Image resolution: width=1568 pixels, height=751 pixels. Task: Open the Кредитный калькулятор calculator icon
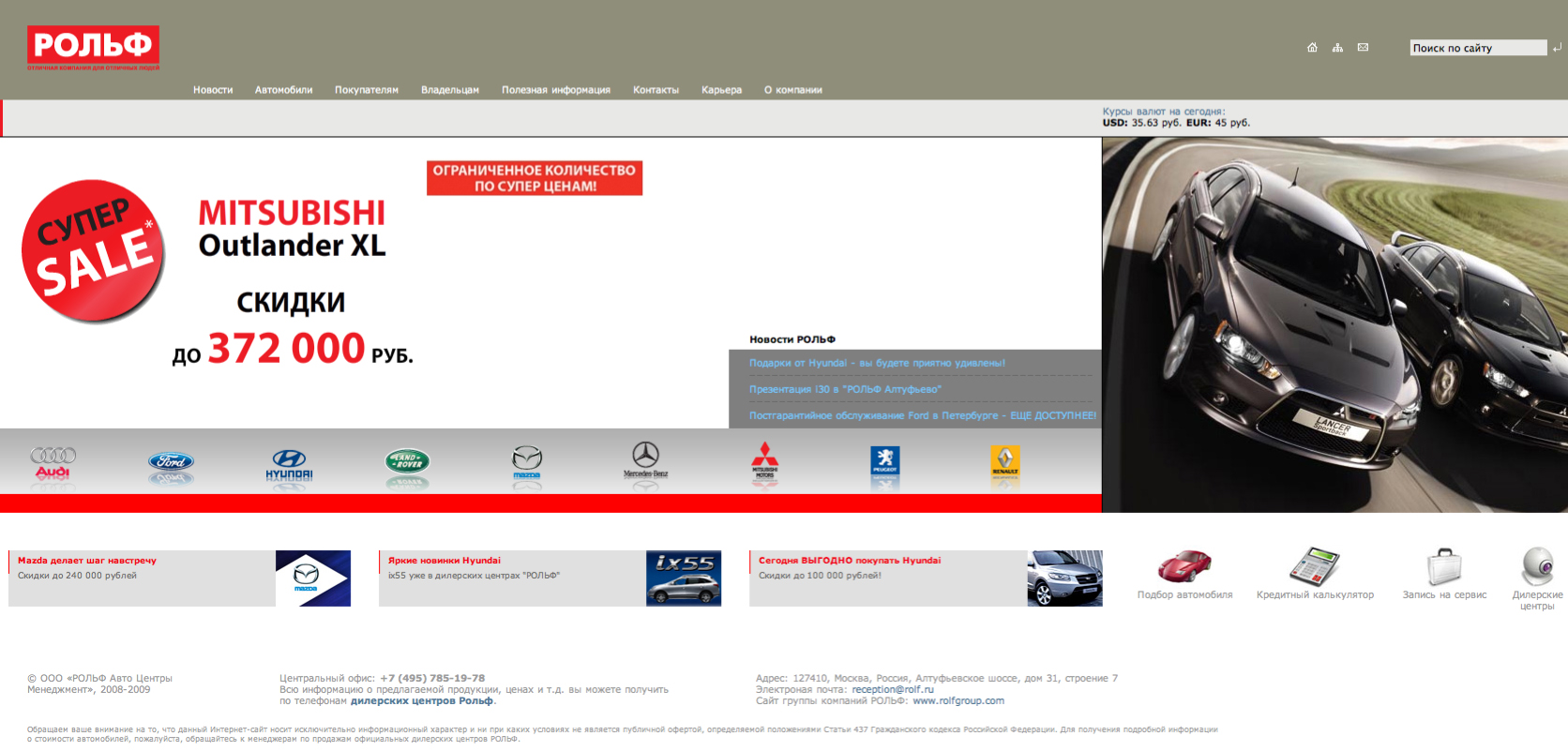[x=1314, y=565]
